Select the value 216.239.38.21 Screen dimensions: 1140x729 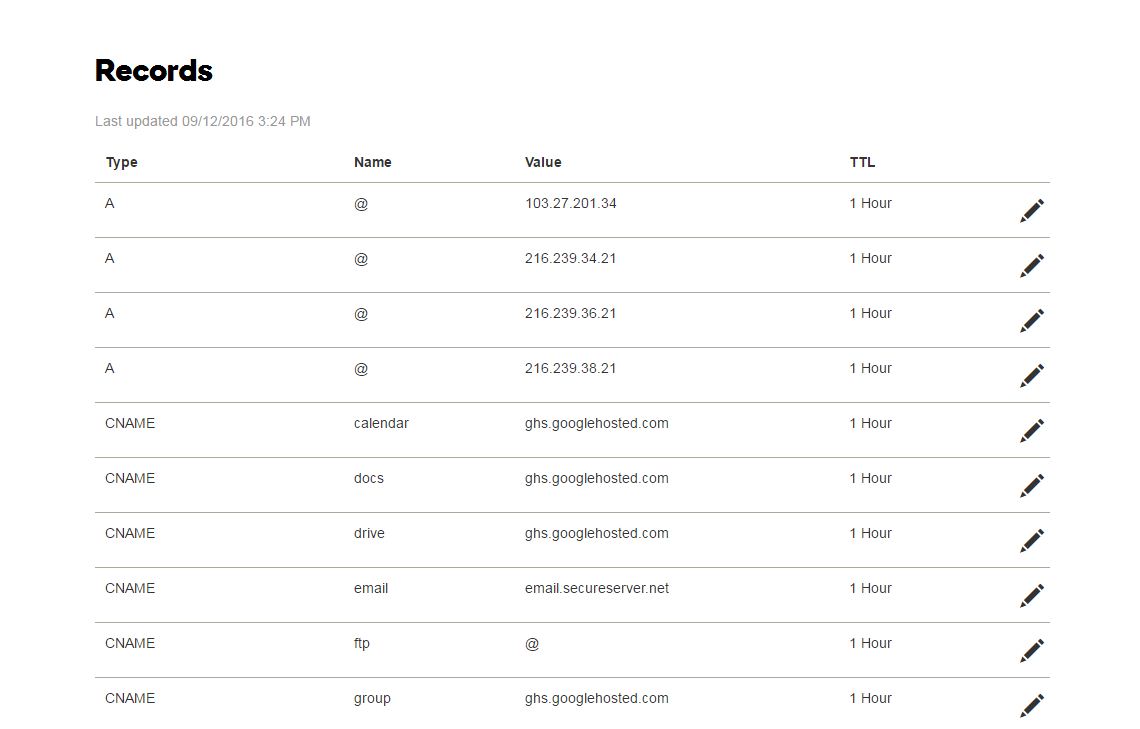[571, 368]
